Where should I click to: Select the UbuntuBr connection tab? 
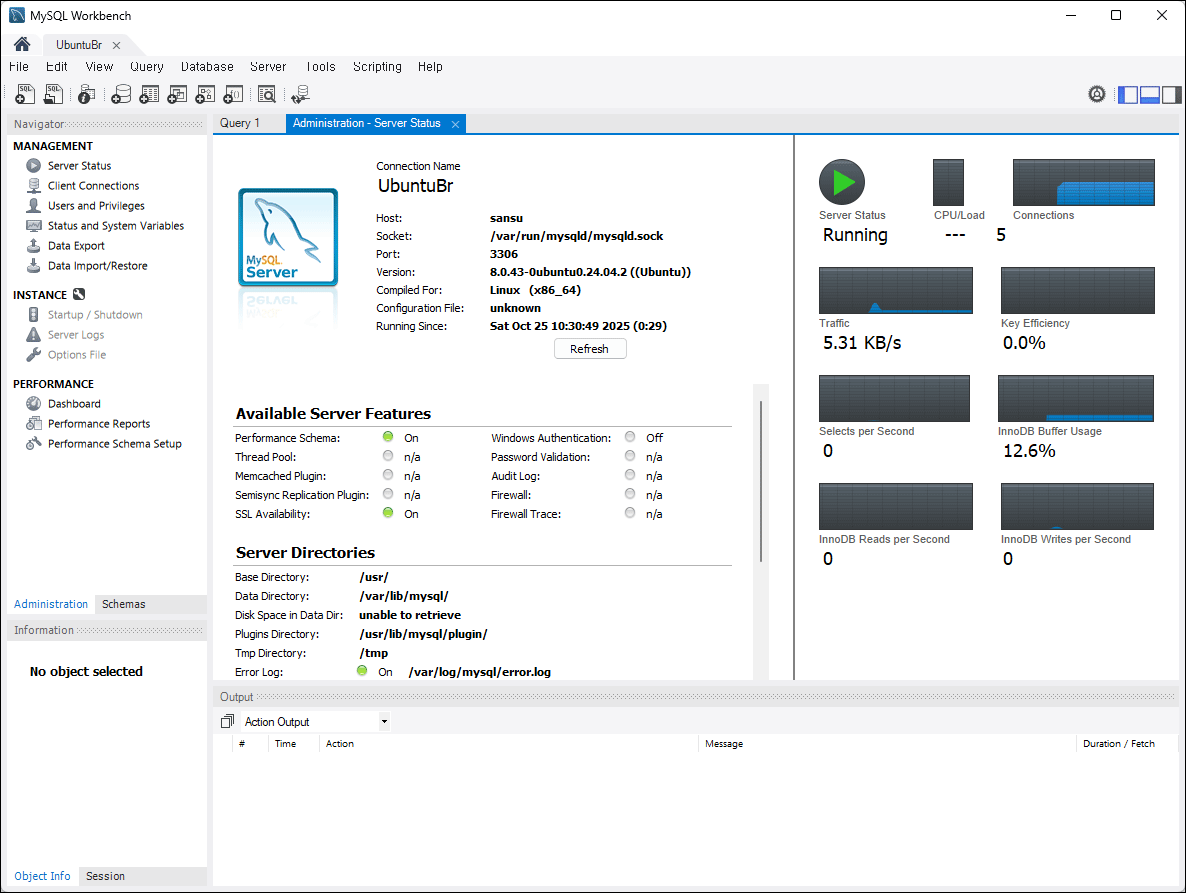(79, 45)
